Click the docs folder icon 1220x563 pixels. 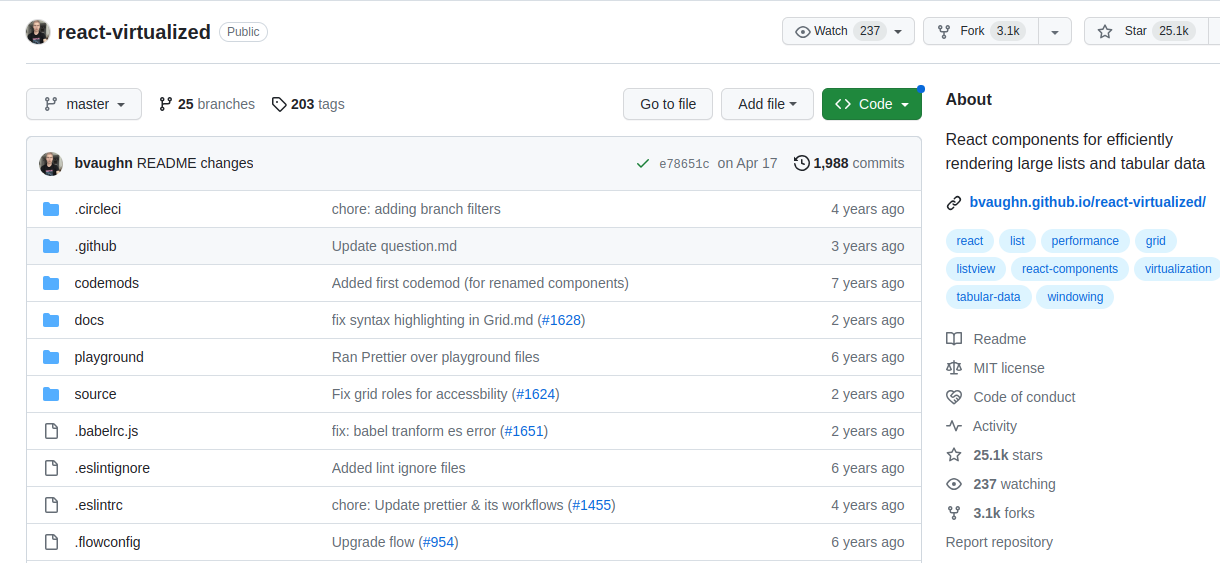(52, 320)
